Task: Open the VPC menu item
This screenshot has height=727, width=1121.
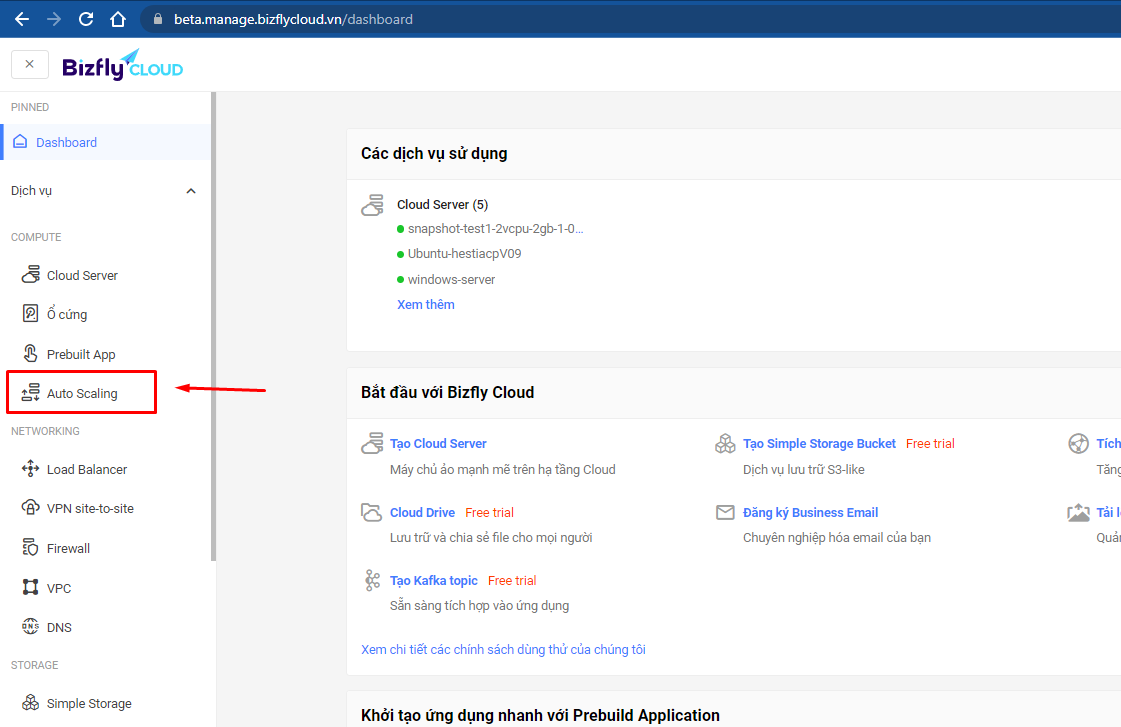Action: point(59,588)
